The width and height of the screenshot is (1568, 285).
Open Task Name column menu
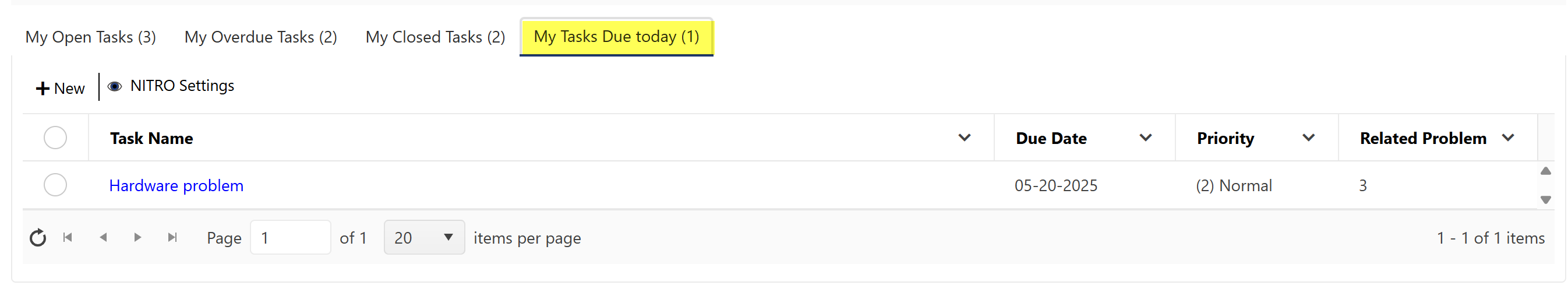pyautogui.click(x=964, y=138)
